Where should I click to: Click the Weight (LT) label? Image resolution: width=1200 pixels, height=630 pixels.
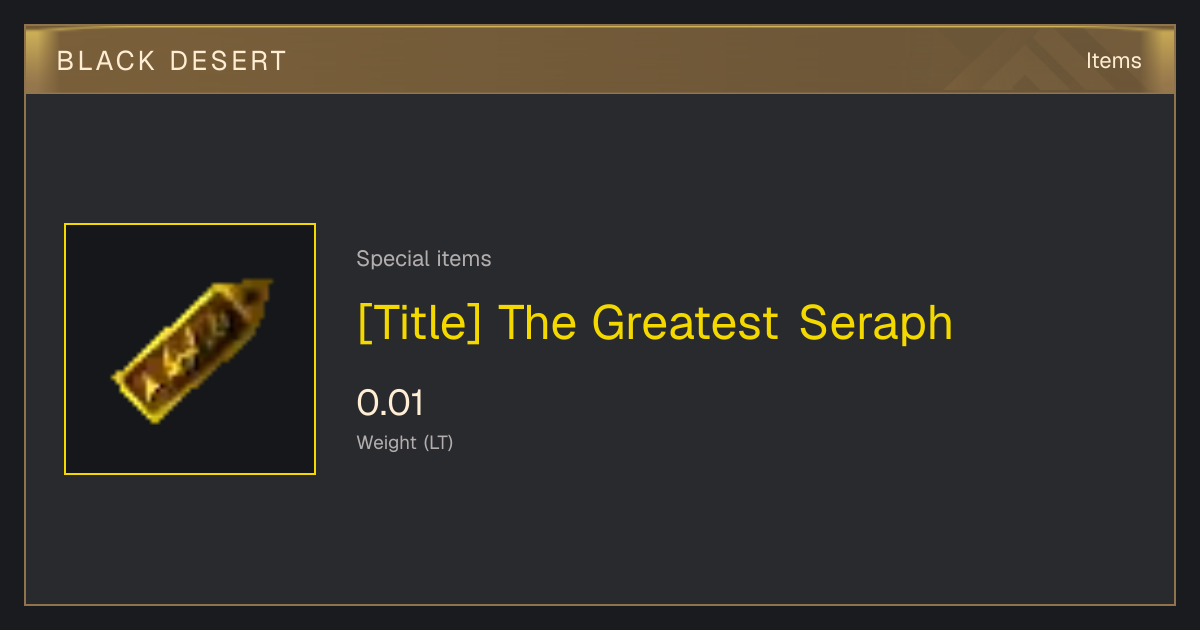(405, 442)
